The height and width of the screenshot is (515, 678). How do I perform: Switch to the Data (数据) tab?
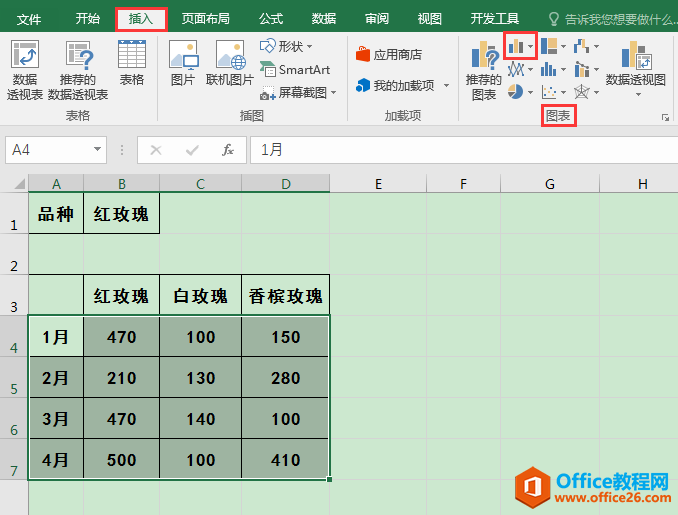tap(324, 19)
